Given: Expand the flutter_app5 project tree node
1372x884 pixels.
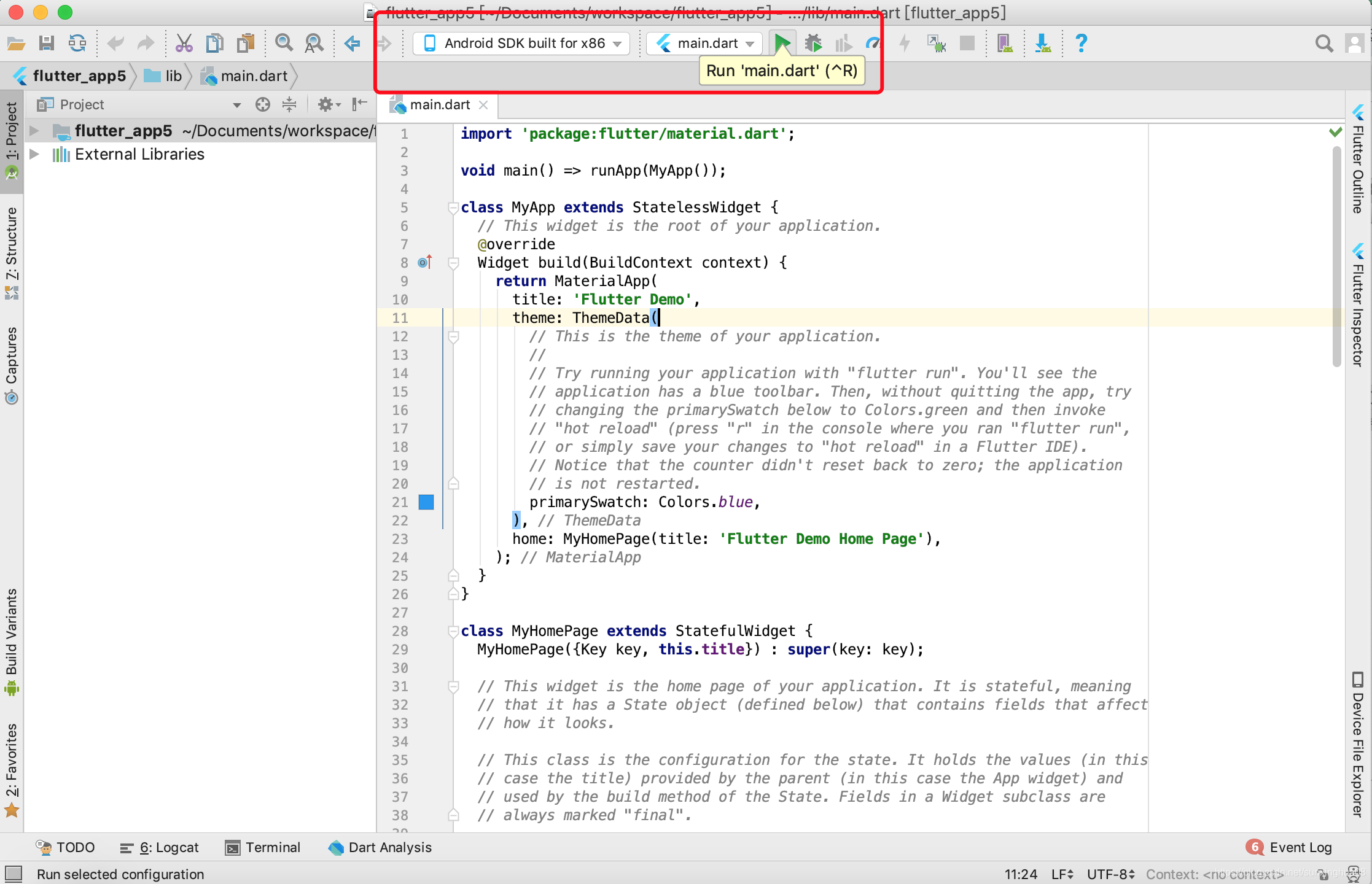Looking at the screenshot, I should 34,131.
